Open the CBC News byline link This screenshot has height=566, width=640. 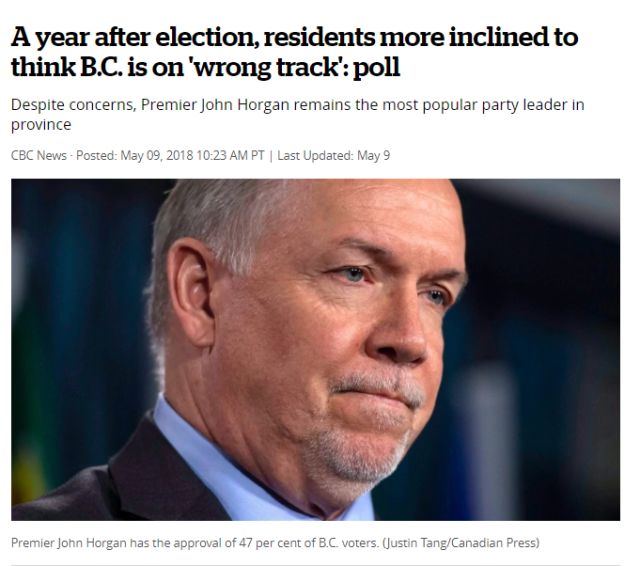coord(38,155)
